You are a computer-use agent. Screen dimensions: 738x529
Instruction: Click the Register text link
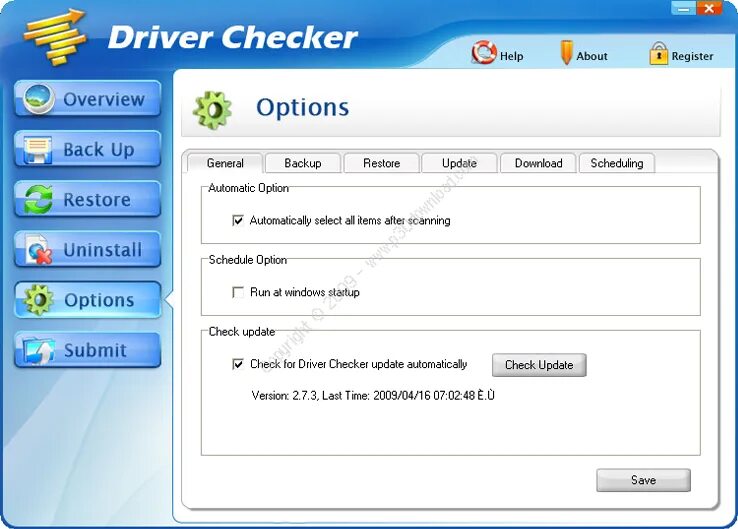click(x=692, y=56)
